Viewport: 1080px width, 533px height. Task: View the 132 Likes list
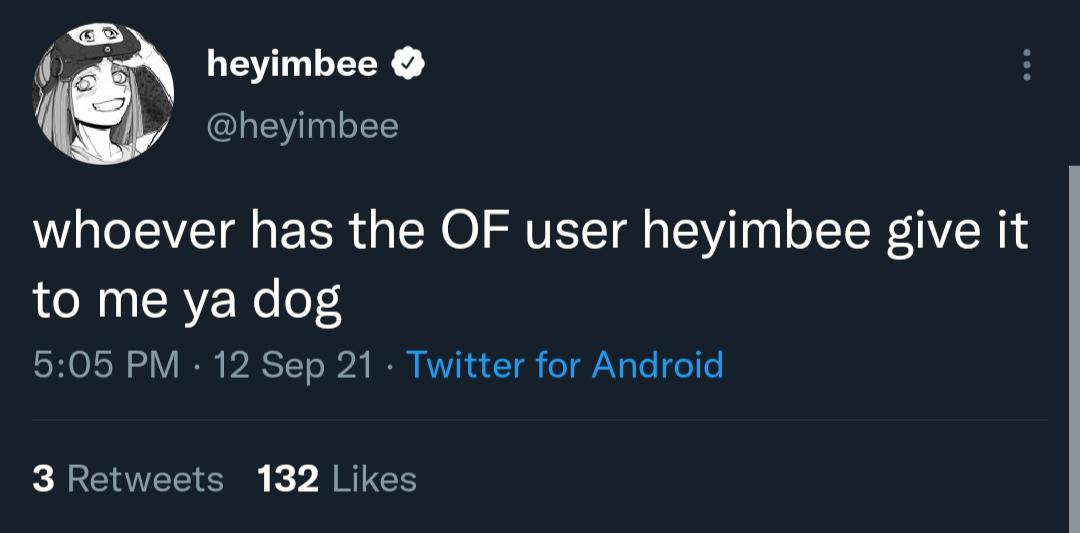coord(337,479)
